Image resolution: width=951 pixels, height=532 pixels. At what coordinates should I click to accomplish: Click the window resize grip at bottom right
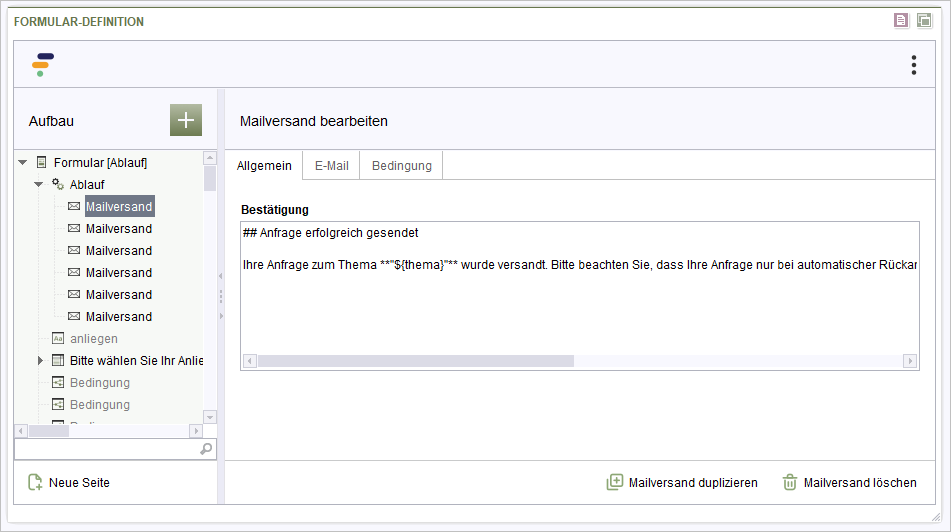(x=936, y=517)
